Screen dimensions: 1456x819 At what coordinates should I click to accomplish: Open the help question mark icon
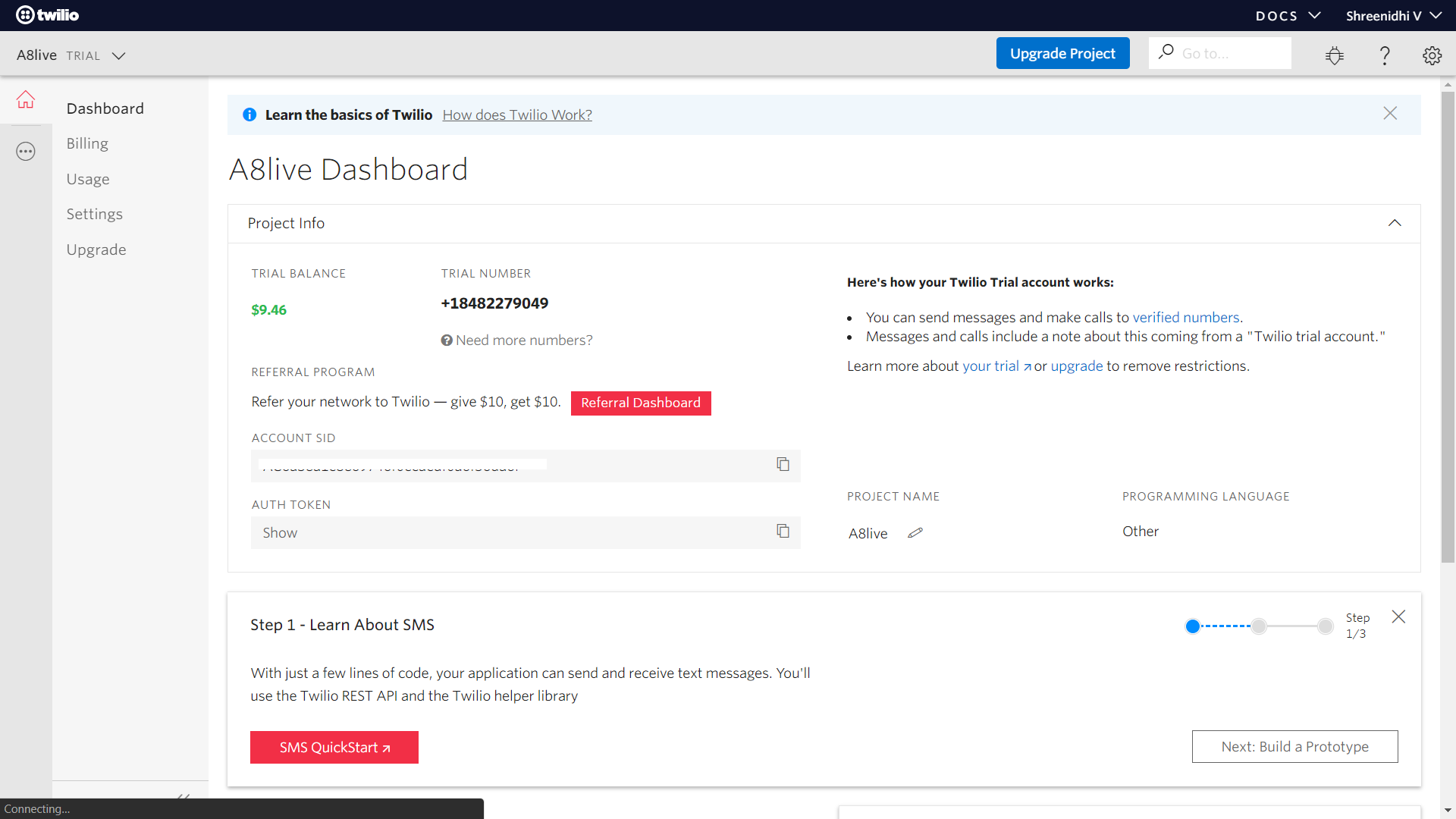(1385, 55)
